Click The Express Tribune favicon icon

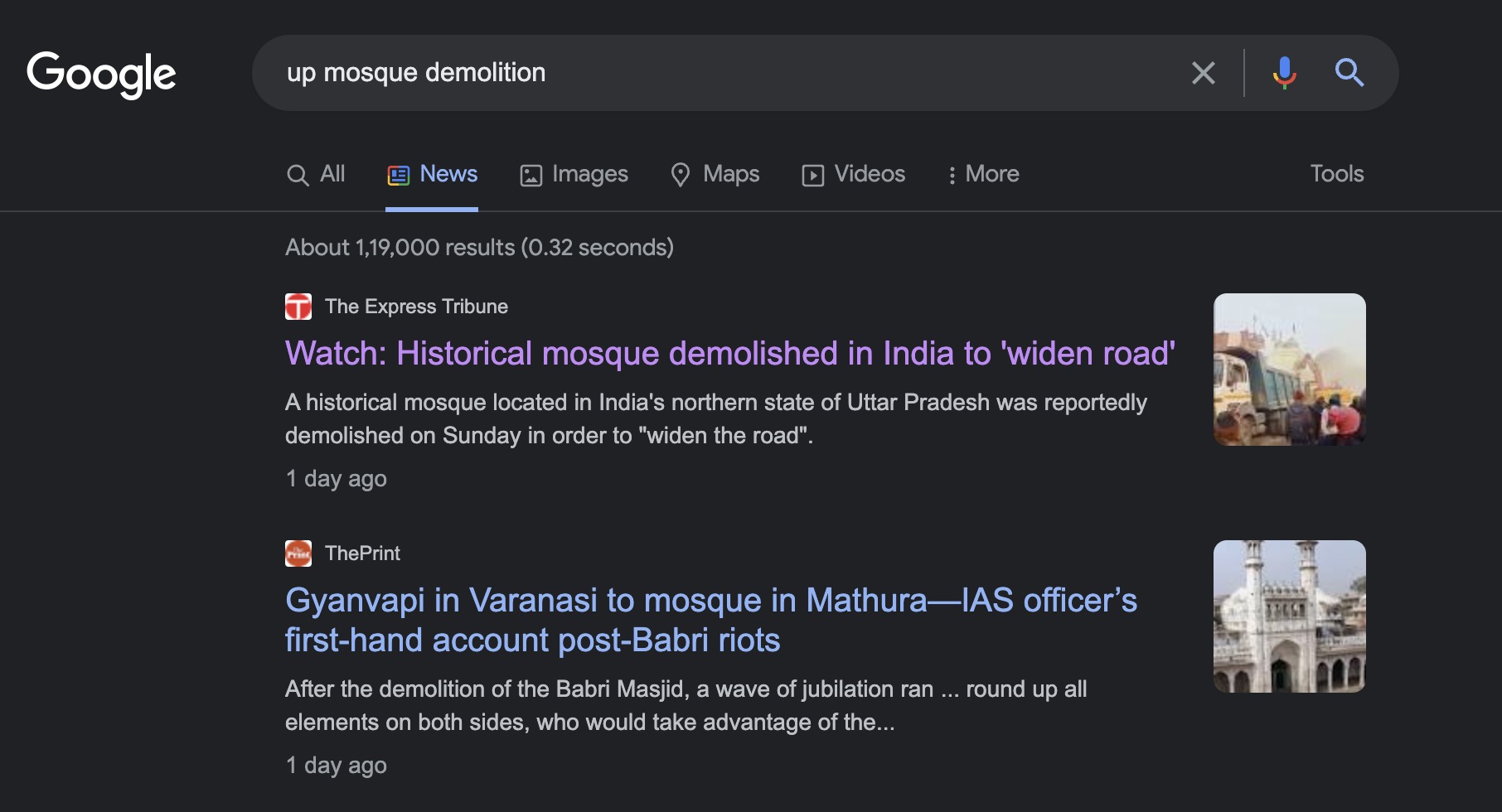(298, 307)
